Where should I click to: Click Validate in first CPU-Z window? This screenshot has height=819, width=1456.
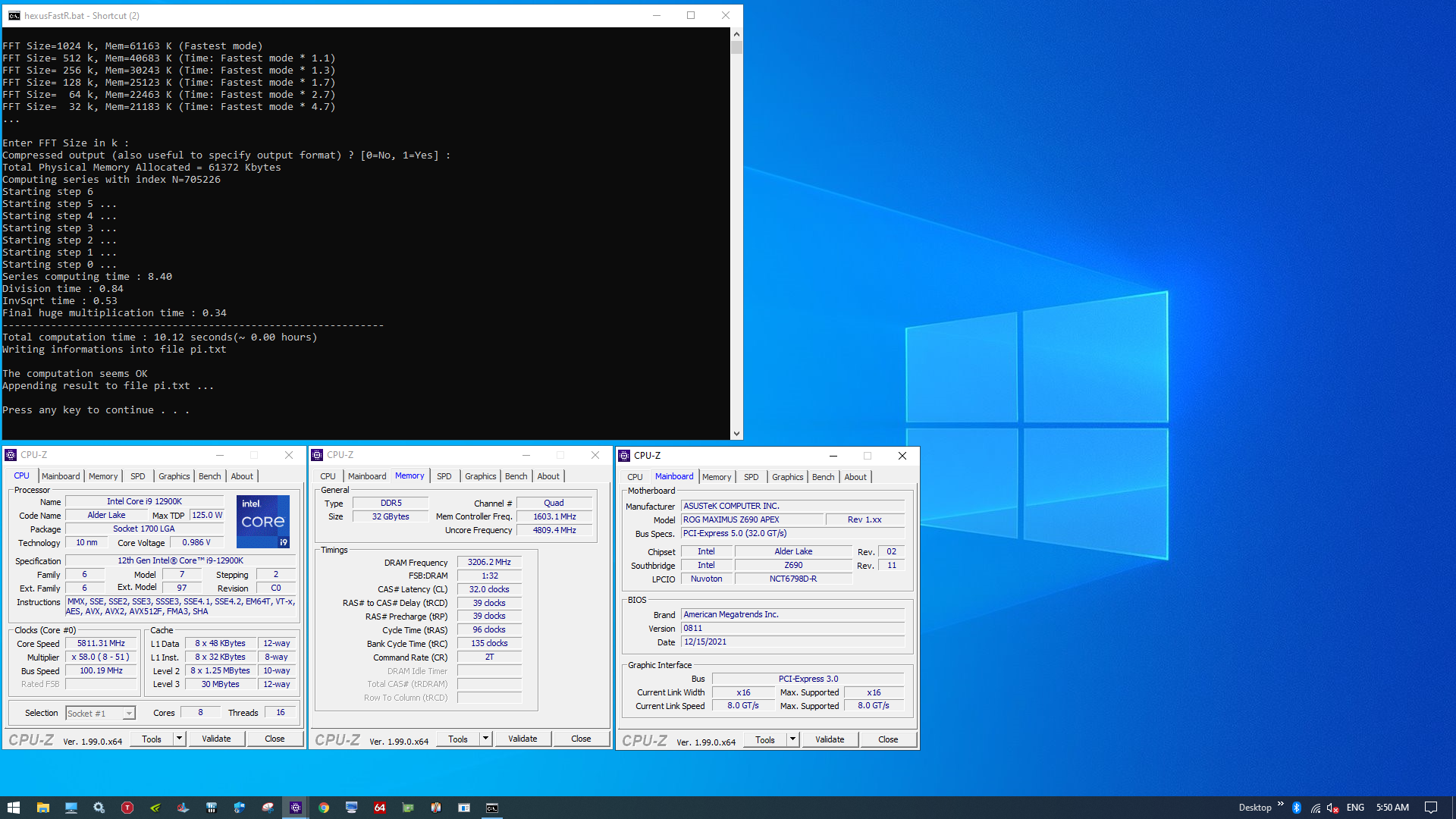pyautogui.click(x=216, y=739)
